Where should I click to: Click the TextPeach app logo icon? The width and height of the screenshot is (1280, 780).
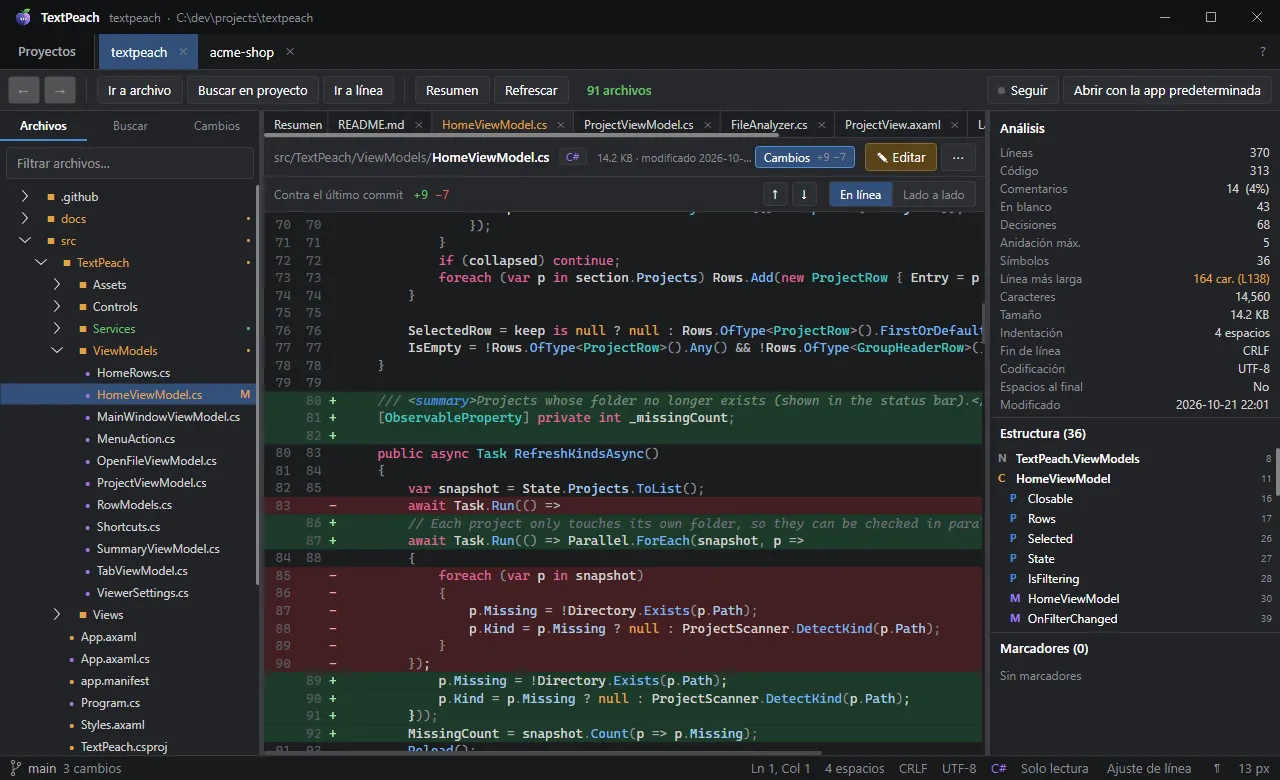coord(23,17)
